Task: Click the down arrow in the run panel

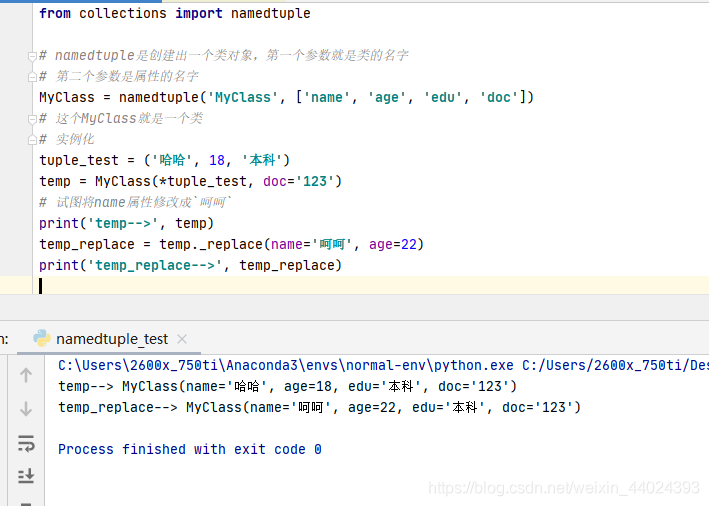Action: point(26,408)
